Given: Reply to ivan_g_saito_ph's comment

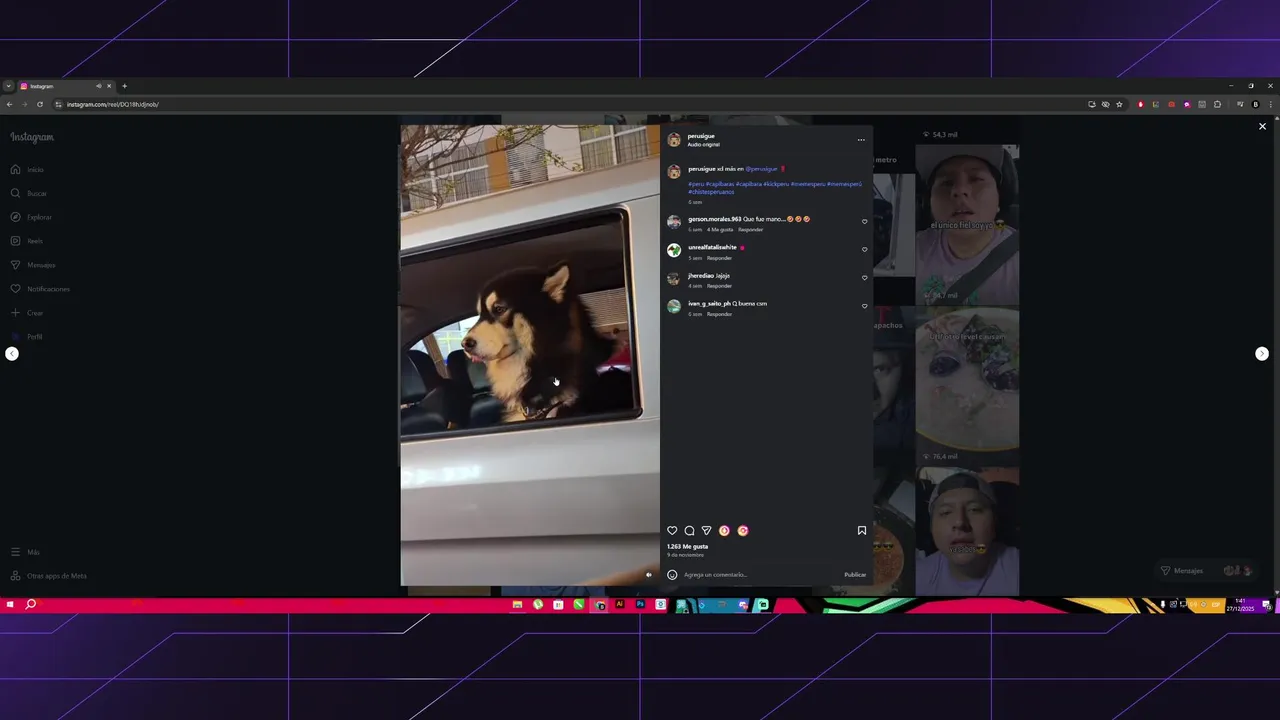Looking at the screenshot, I should (719, 314).
